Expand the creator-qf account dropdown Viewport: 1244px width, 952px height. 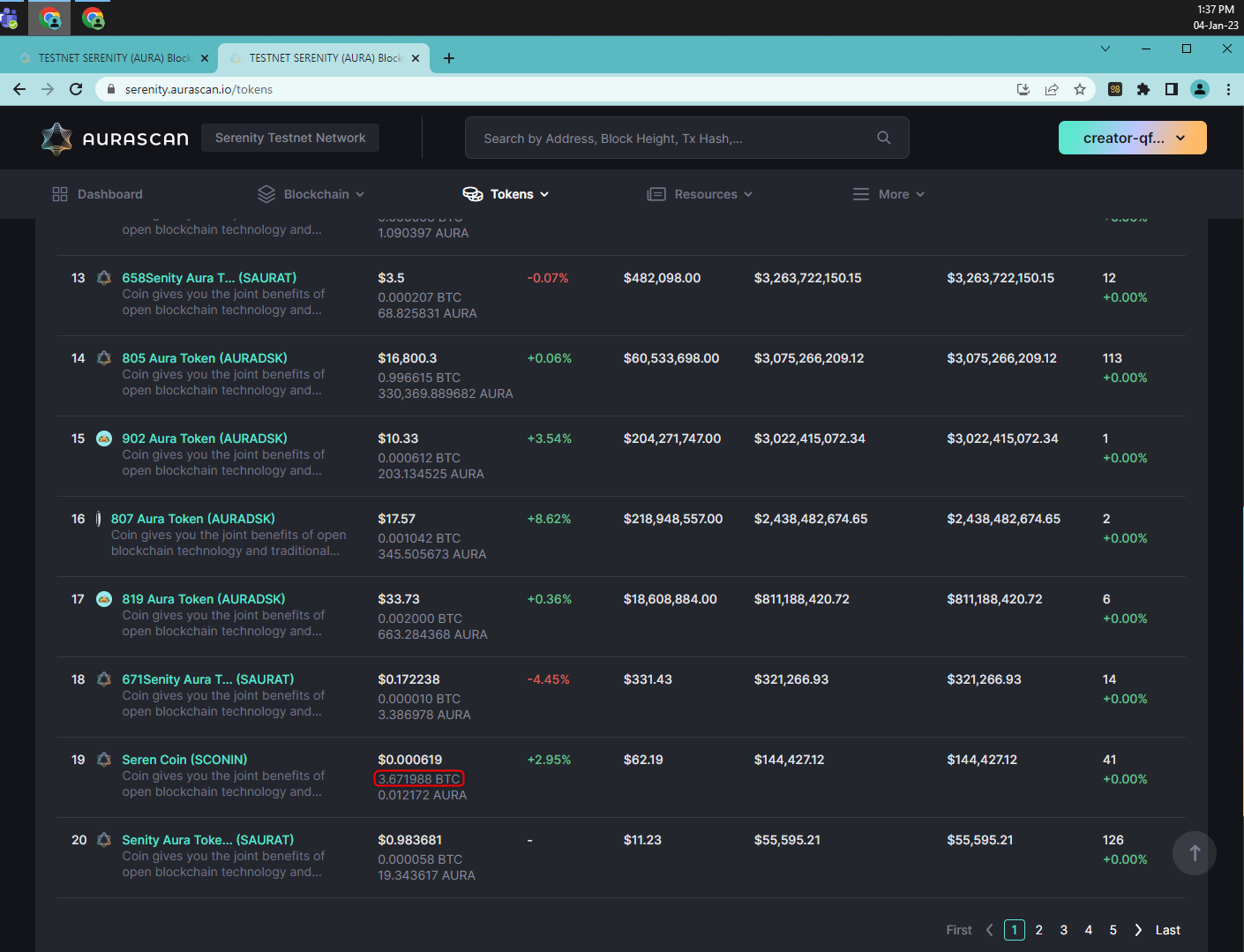tap(1132, 138)
